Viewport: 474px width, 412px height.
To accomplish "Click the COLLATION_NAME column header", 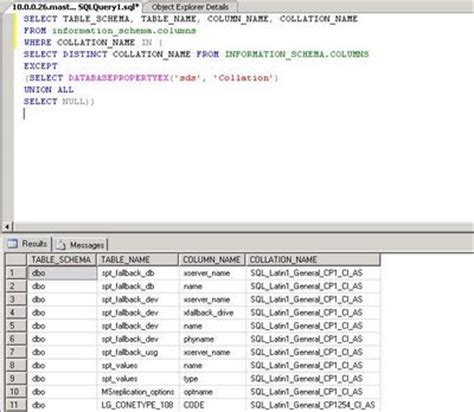I will 313,260.
